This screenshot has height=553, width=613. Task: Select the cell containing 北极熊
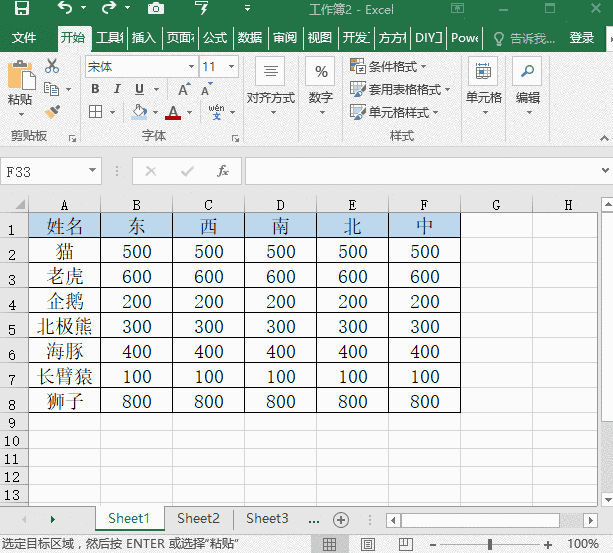pyautogui.click(x=65, y=326)
